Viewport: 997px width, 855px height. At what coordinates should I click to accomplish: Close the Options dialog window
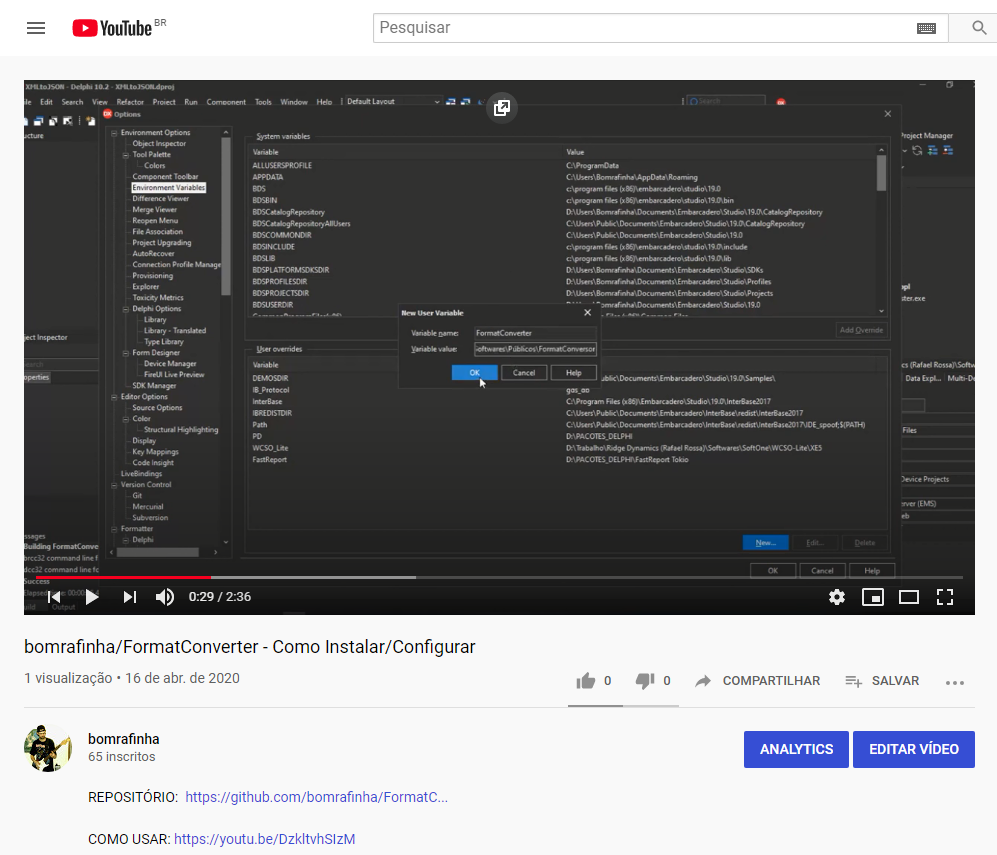(888, 114)
